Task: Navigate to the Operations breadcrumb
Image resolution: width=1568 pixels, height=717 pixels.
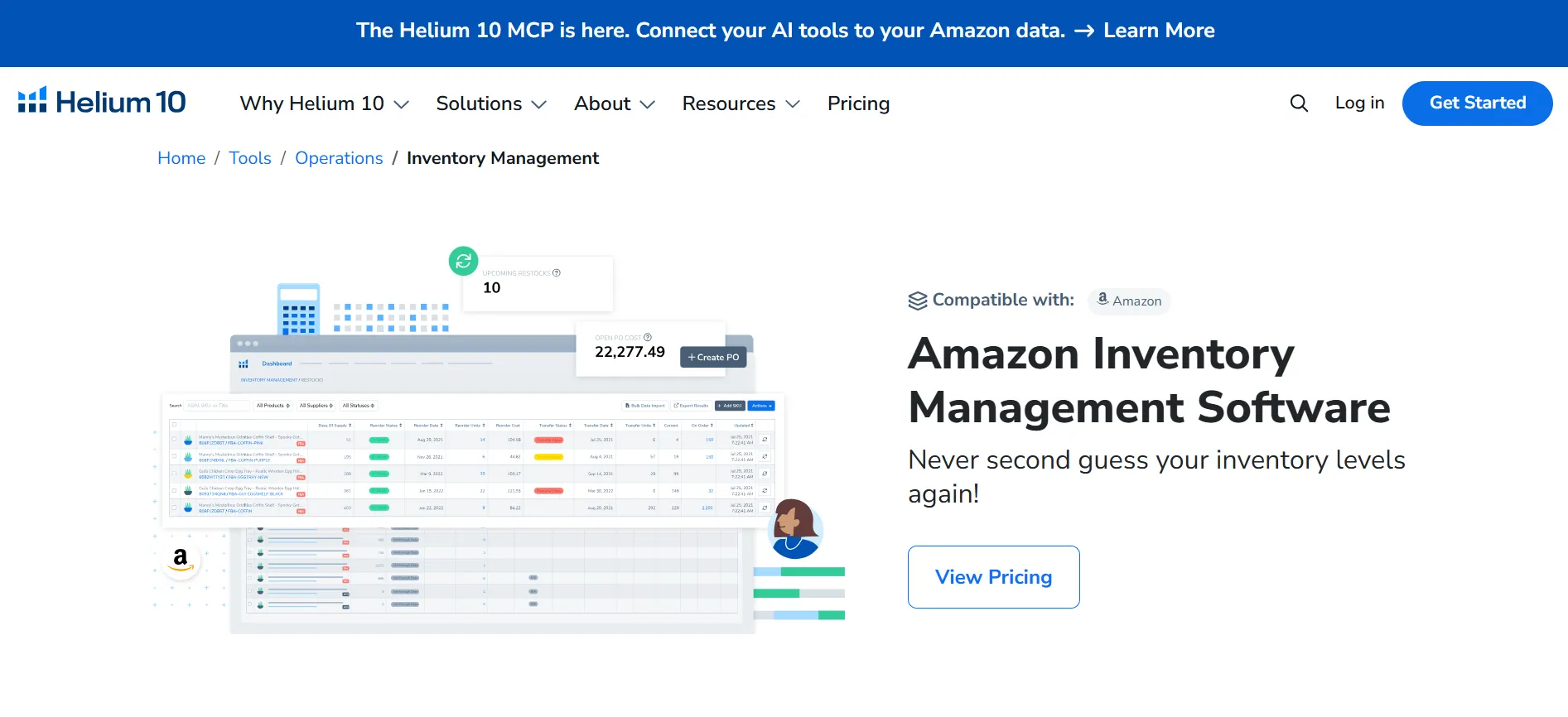Action: [339, 158]
